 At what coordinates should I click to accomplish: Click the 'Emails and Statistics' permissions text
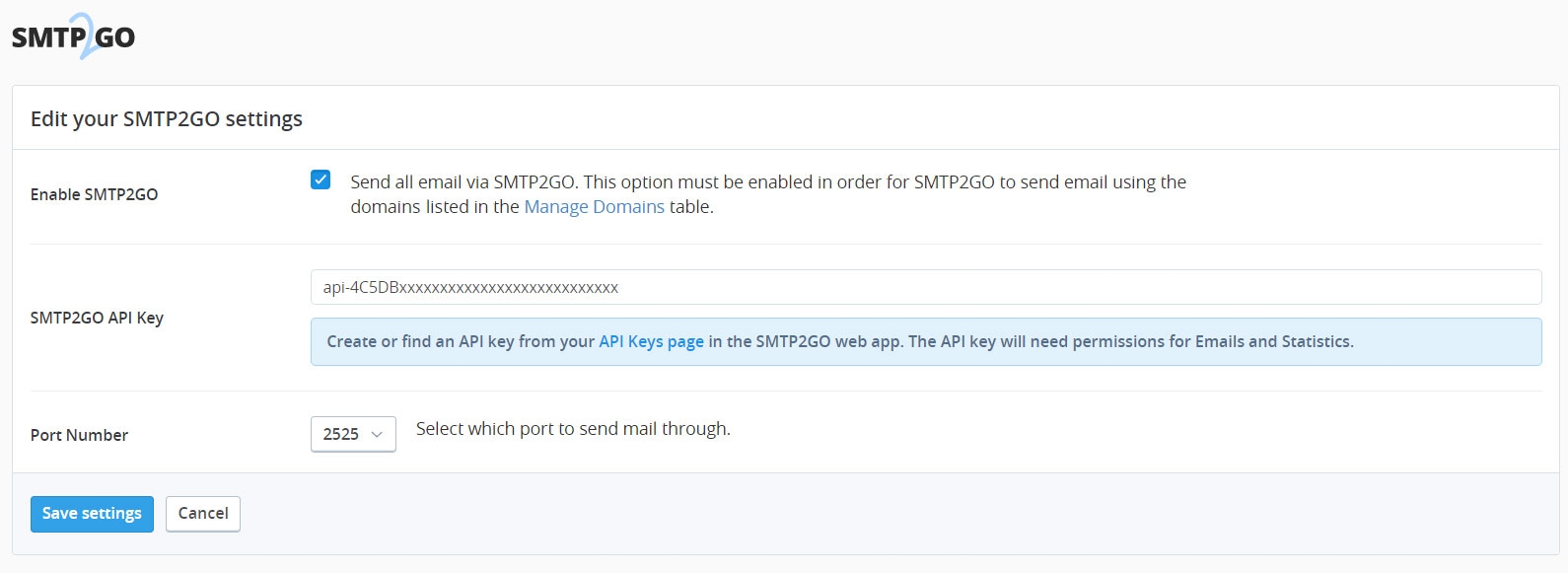click(1274, 341)
